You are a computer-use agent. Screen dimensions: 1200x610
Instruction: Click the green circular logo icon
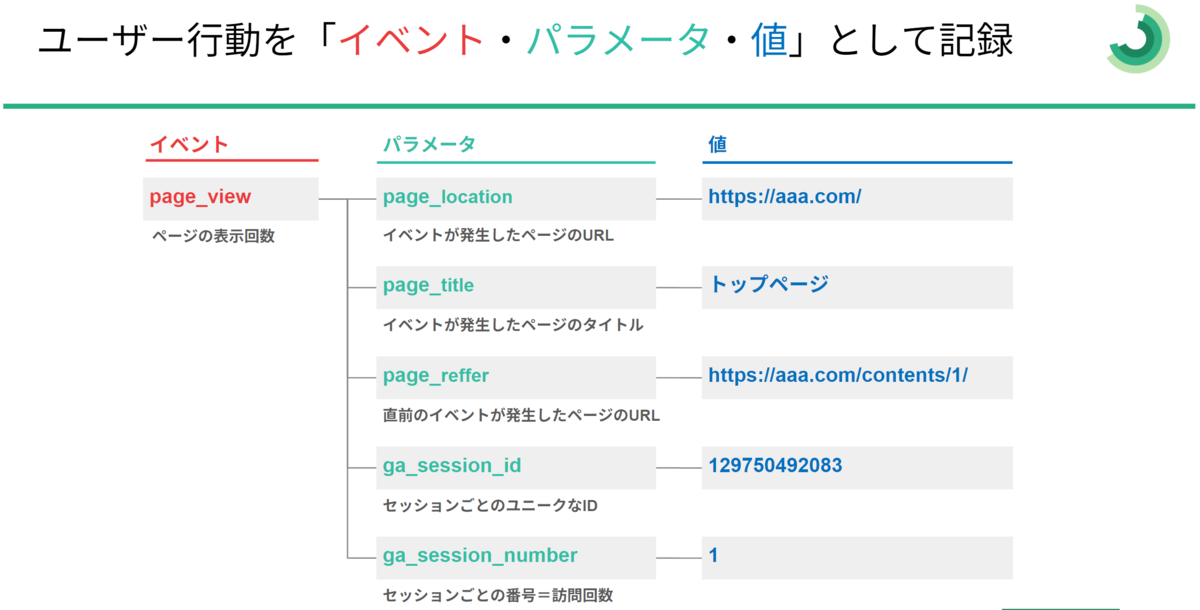[x=1138, y=39]
